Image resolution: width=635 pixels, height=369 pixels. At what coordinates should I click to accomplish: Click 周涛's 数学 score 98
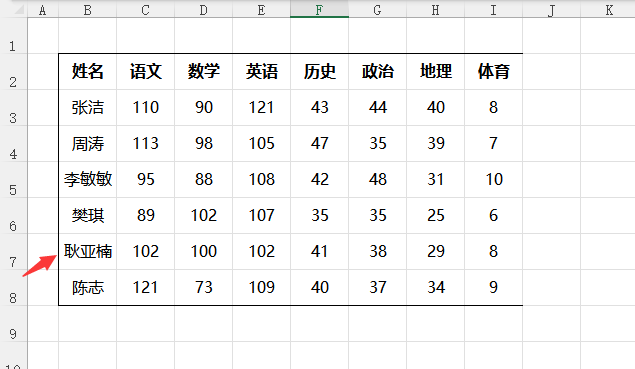pyautogui.click(x=203, y=143)
